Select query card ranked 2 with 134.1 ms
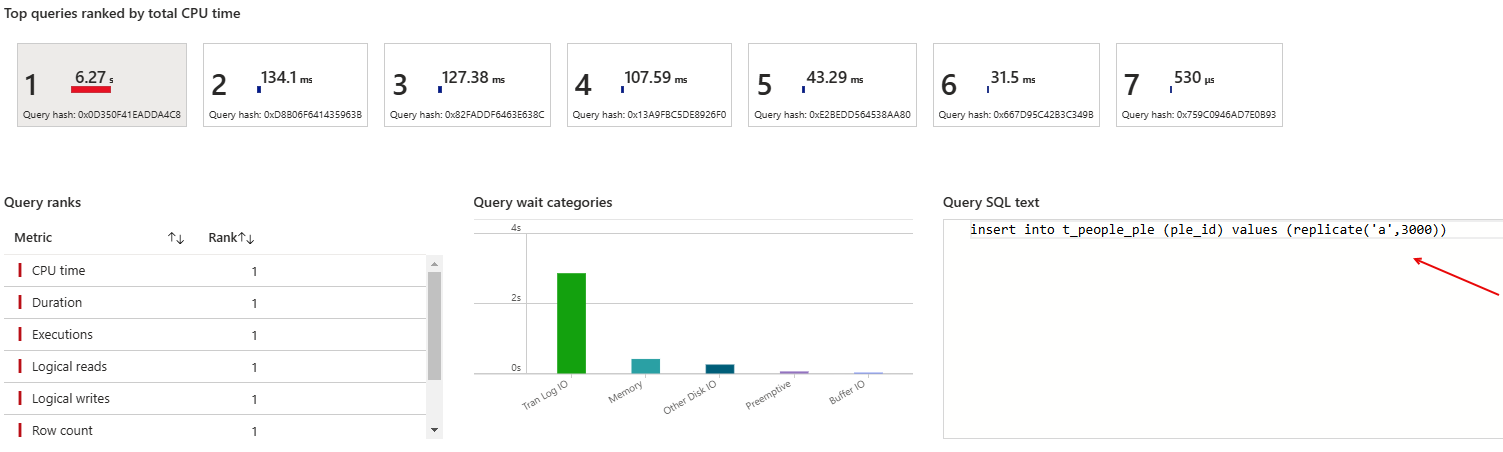Viewport: 1503px width, 452px height. click(x=285, y=86)
